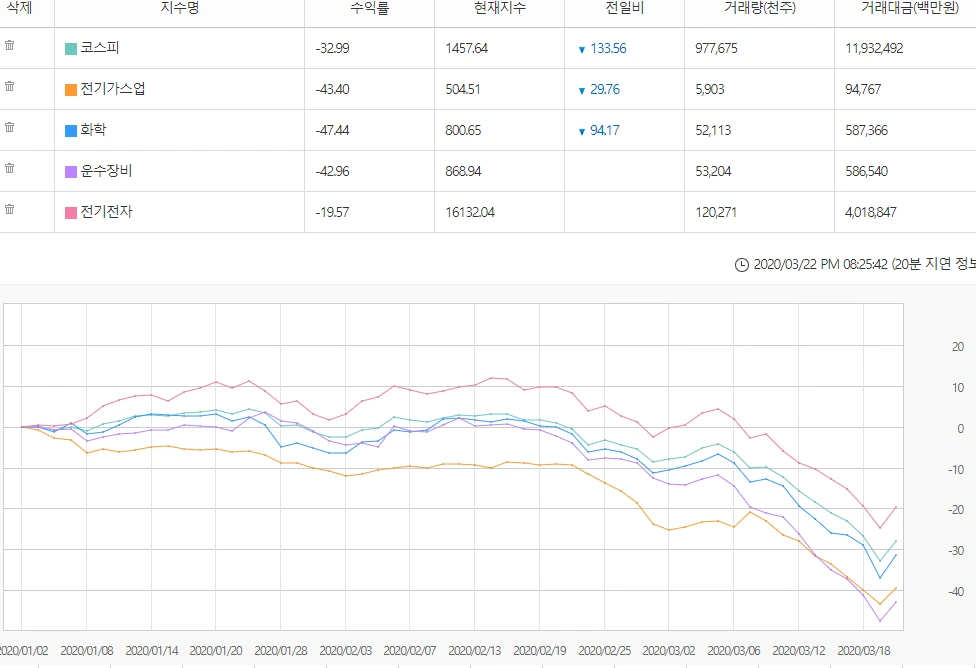
Task: Click the trading volume 5,903
Action: pyautogui.click(x=710, y=90)
